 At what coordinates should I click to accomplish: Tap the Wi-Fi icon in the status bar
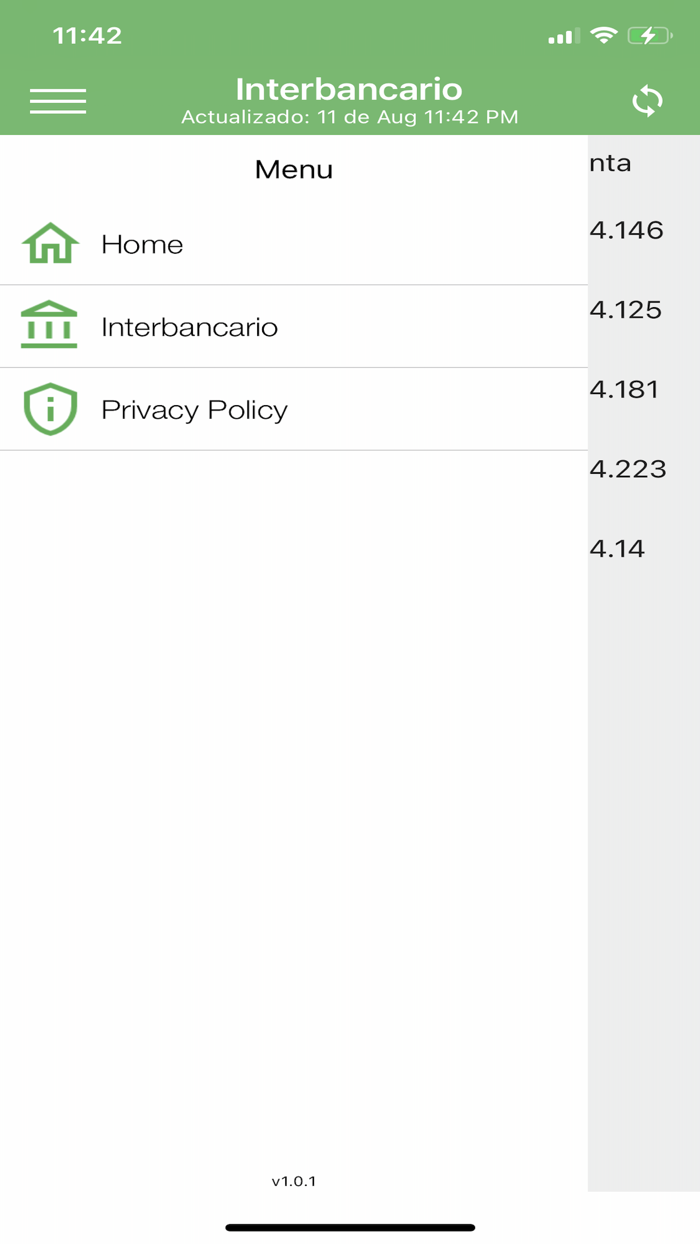[603, 34]
